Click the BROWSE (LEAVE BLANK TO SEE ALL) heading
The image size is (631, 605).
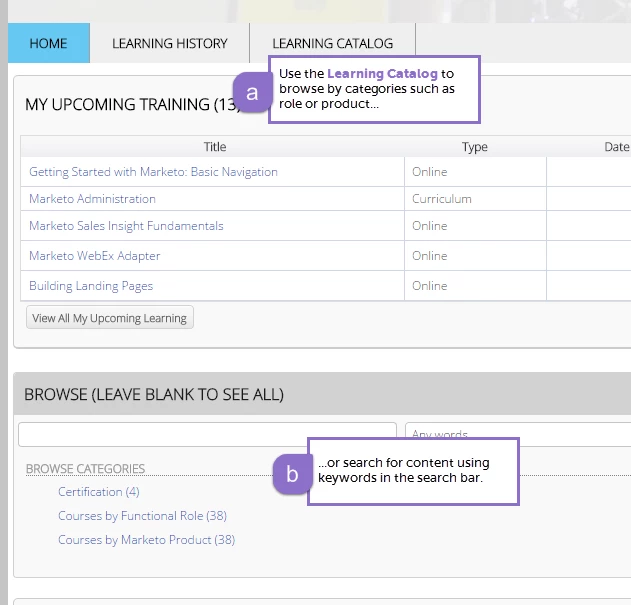click(154, 394)
